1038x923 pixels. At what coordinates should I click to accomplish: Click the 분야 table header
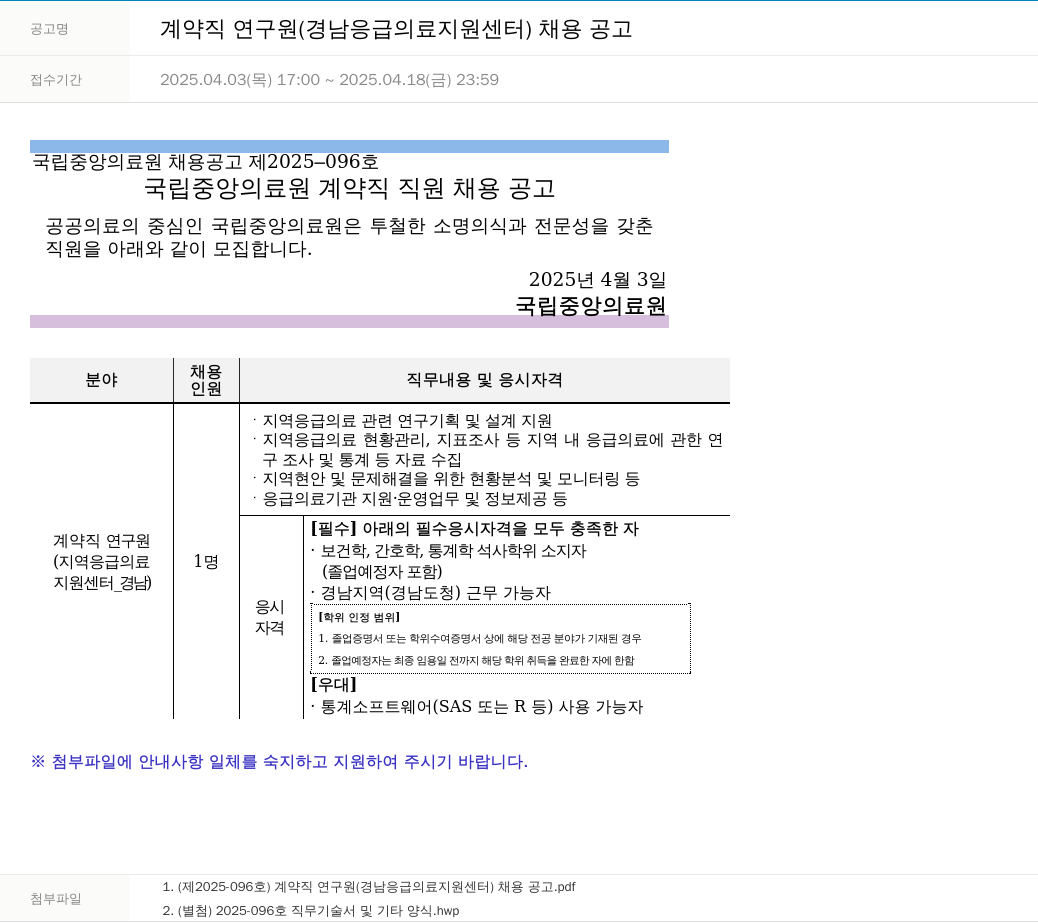(x=101, y=380)
